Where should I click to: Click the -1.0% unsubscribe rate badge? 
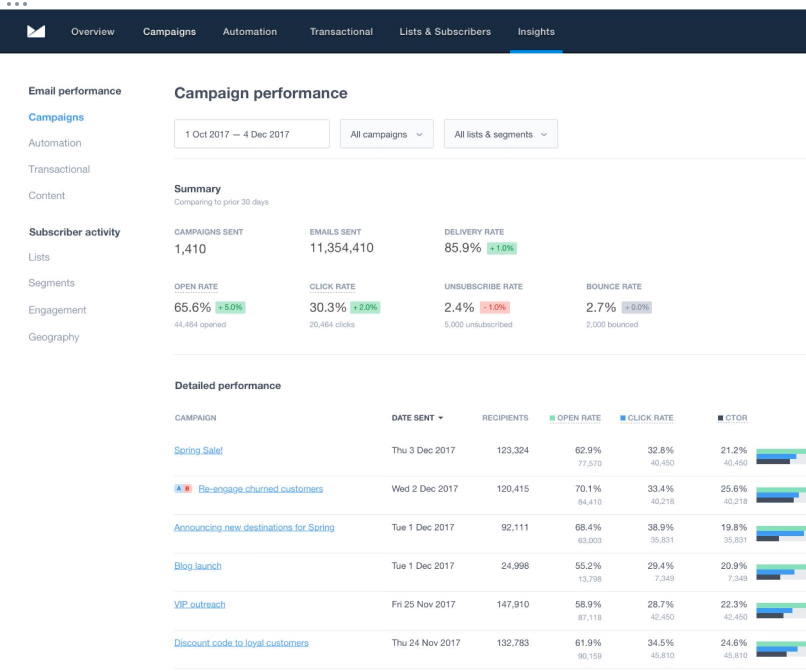pyautogui.click(x=494, y=307)
